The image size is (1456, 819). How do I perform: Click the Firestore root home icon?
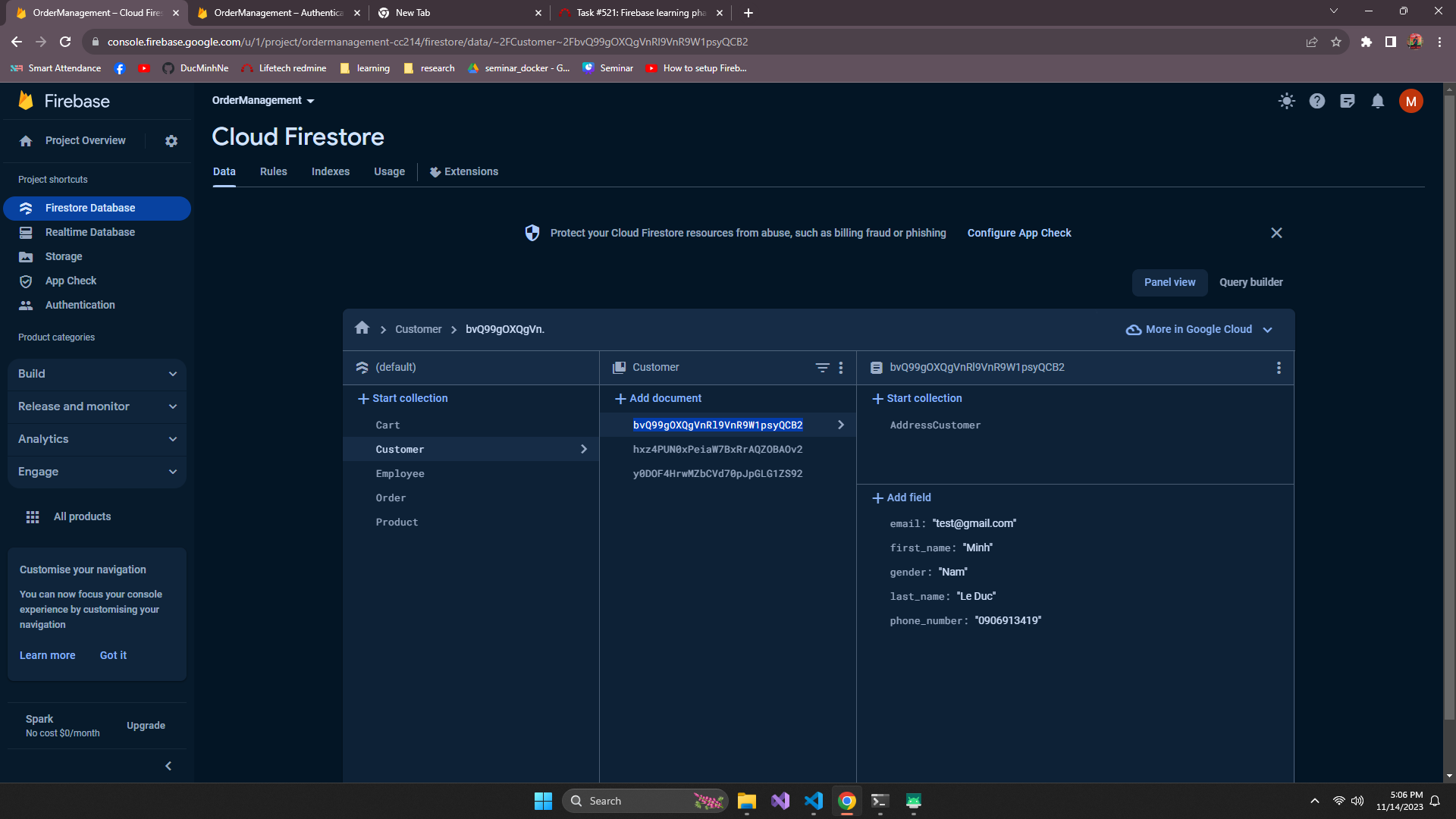click(x=362, y=328)
